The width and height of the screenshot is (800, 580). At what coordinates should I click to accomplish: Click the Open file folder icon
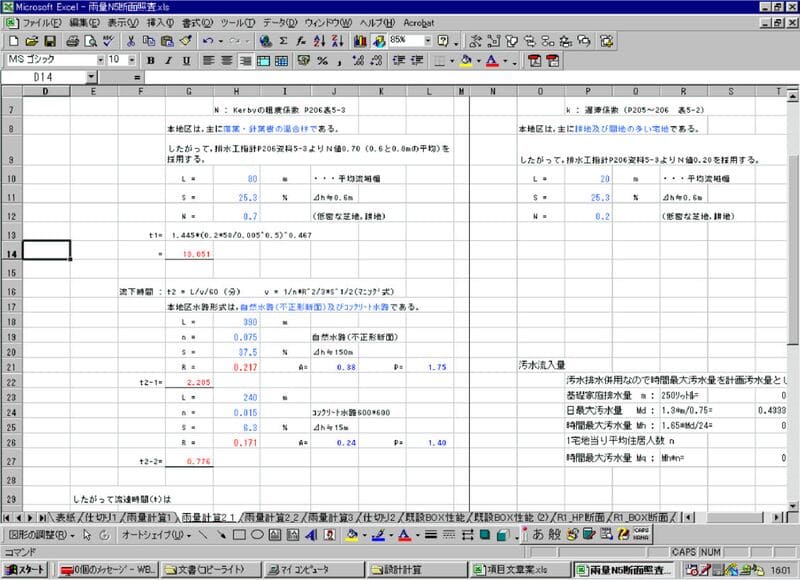[32, 41]
